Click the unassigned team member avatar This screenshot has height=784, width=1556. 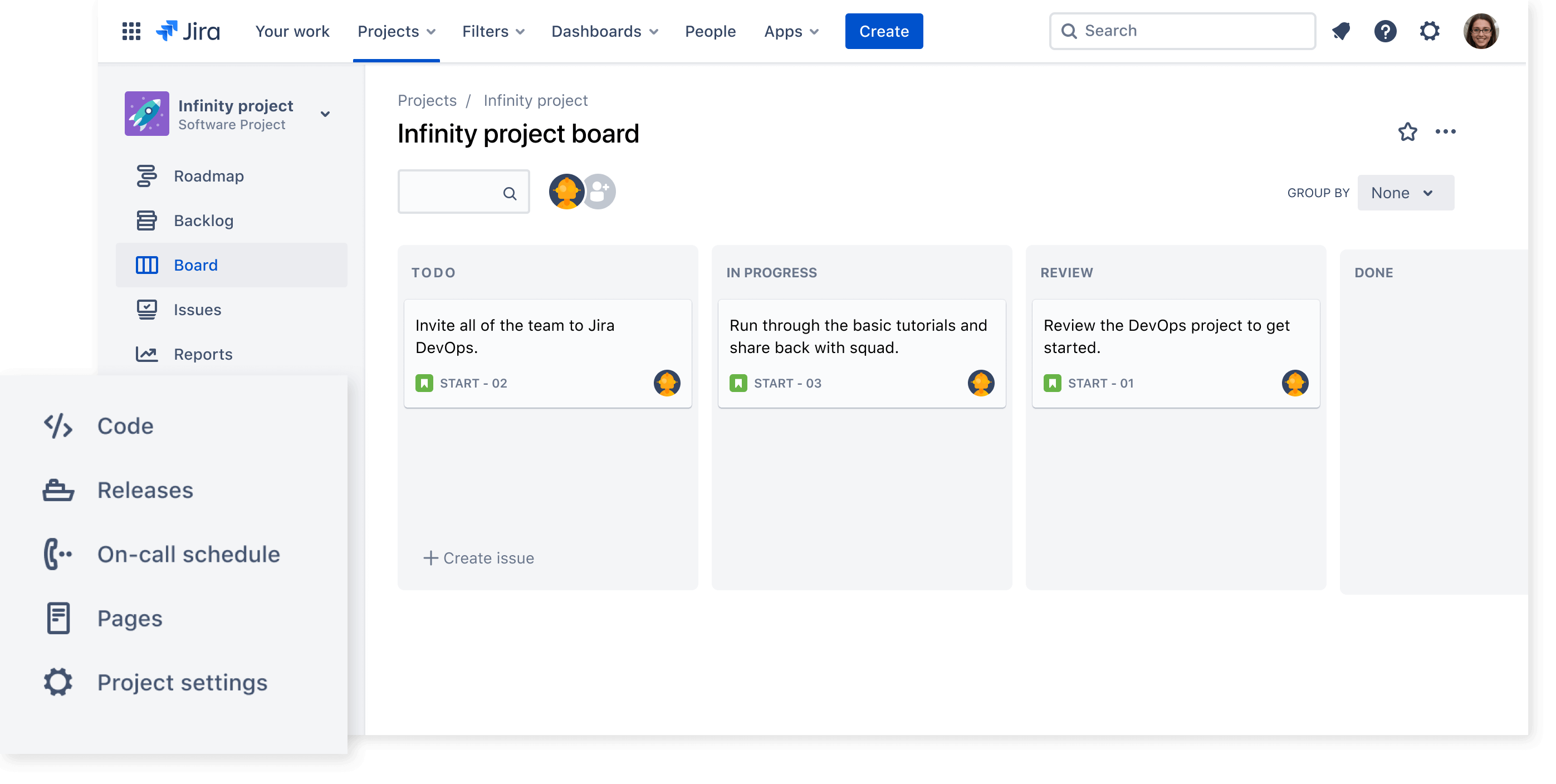tap(599, 191)
